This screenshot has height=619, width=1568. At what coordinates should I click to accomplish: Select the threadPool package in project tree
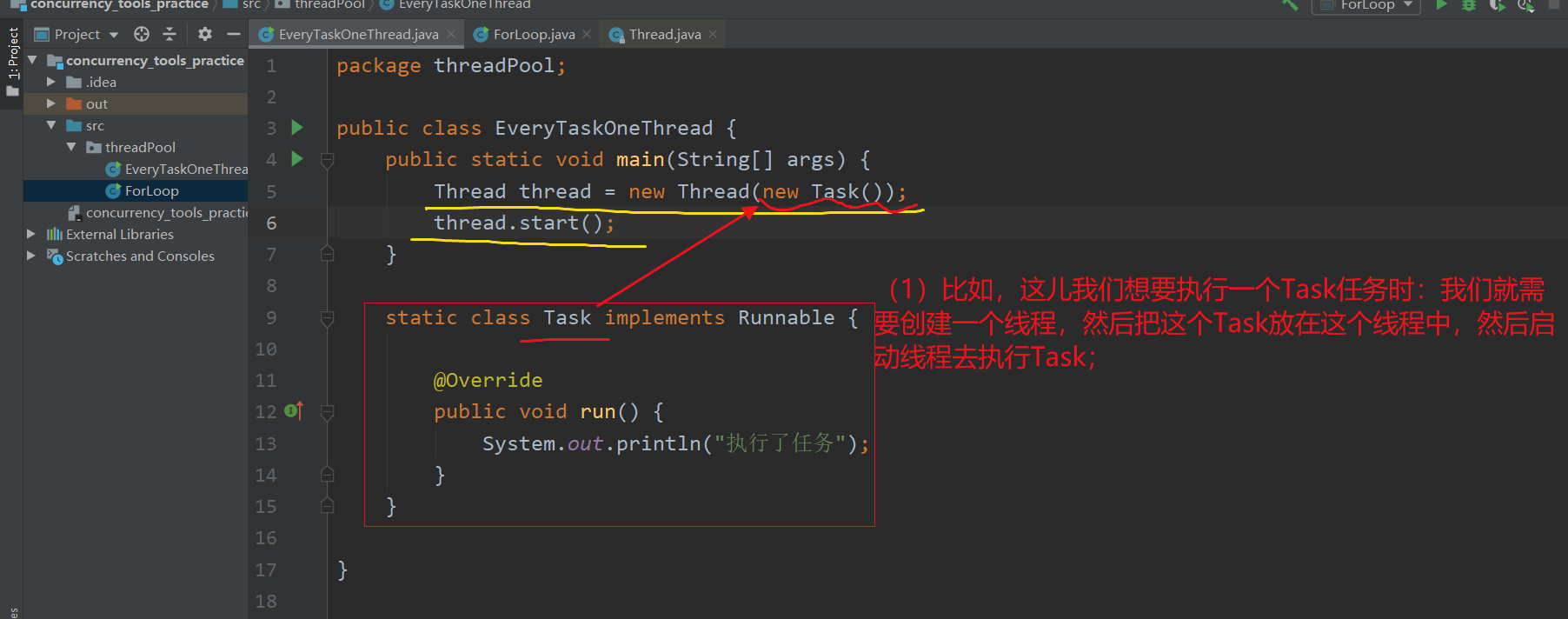point(140,147)
